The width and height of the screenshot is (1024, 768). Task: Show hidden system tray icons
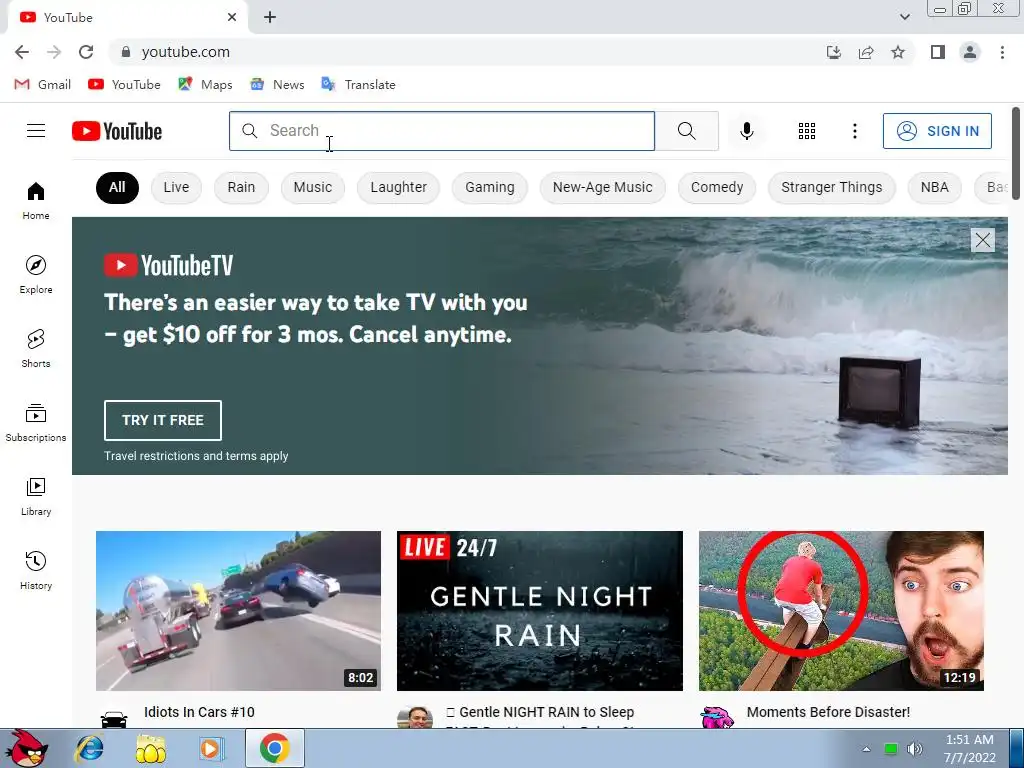pos(867,749)
